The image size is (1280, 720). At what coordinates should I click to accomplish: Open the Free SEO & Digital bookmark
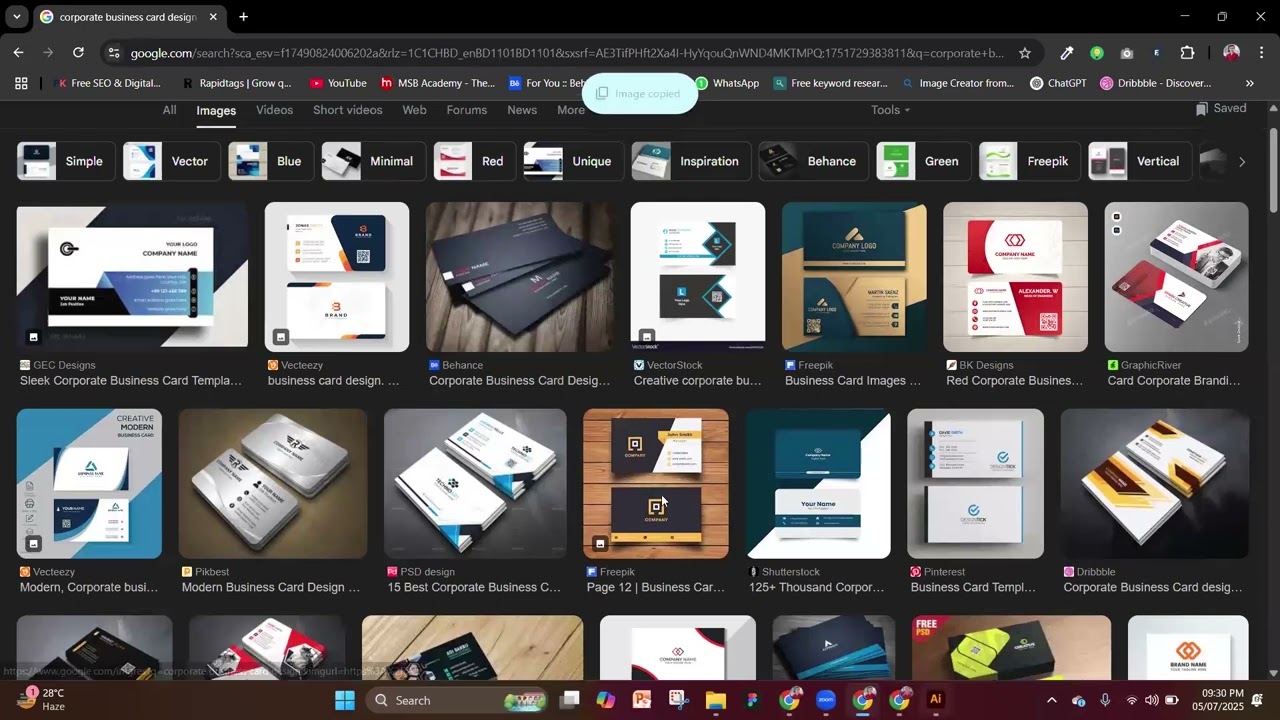point(107,83)
